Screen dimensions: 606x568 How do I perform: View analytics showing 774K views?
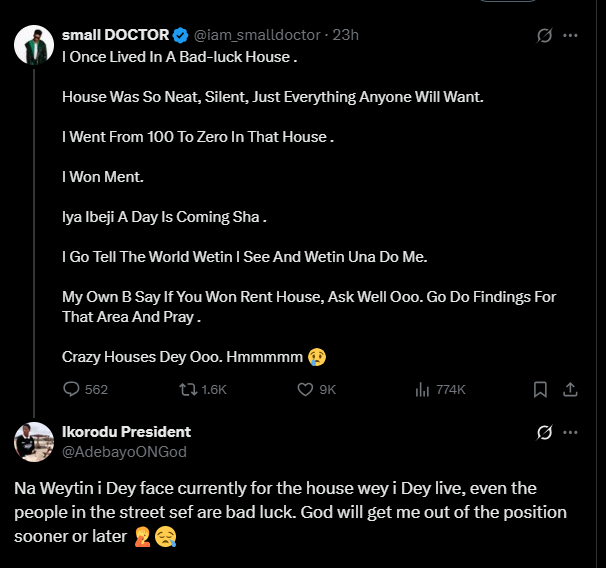(423, 389)
